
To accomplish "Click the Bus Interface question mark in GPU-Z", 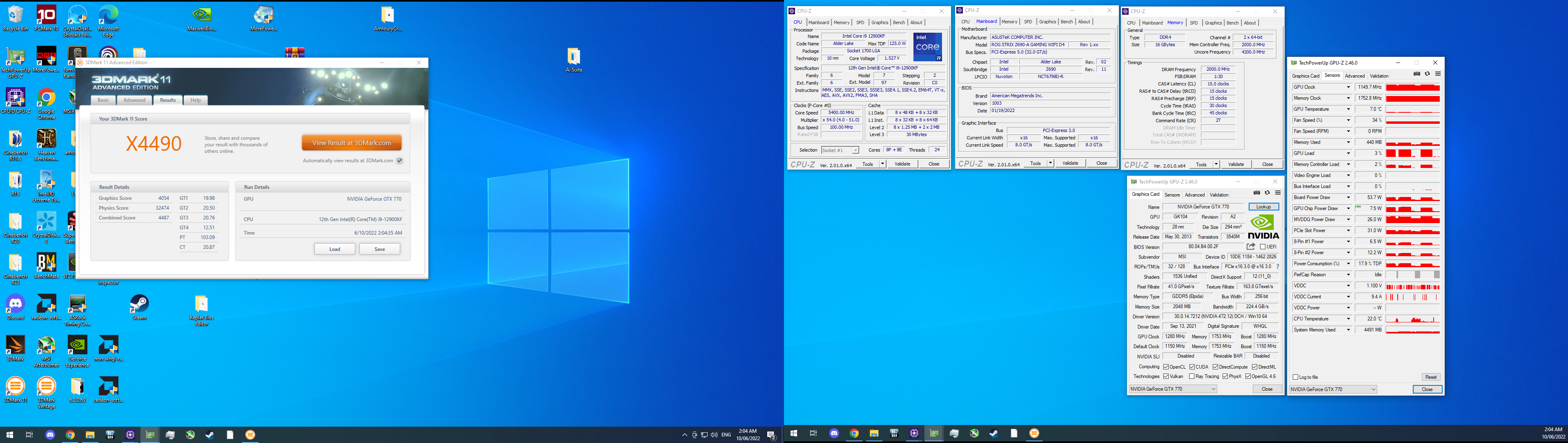I will click(1277, 266).
